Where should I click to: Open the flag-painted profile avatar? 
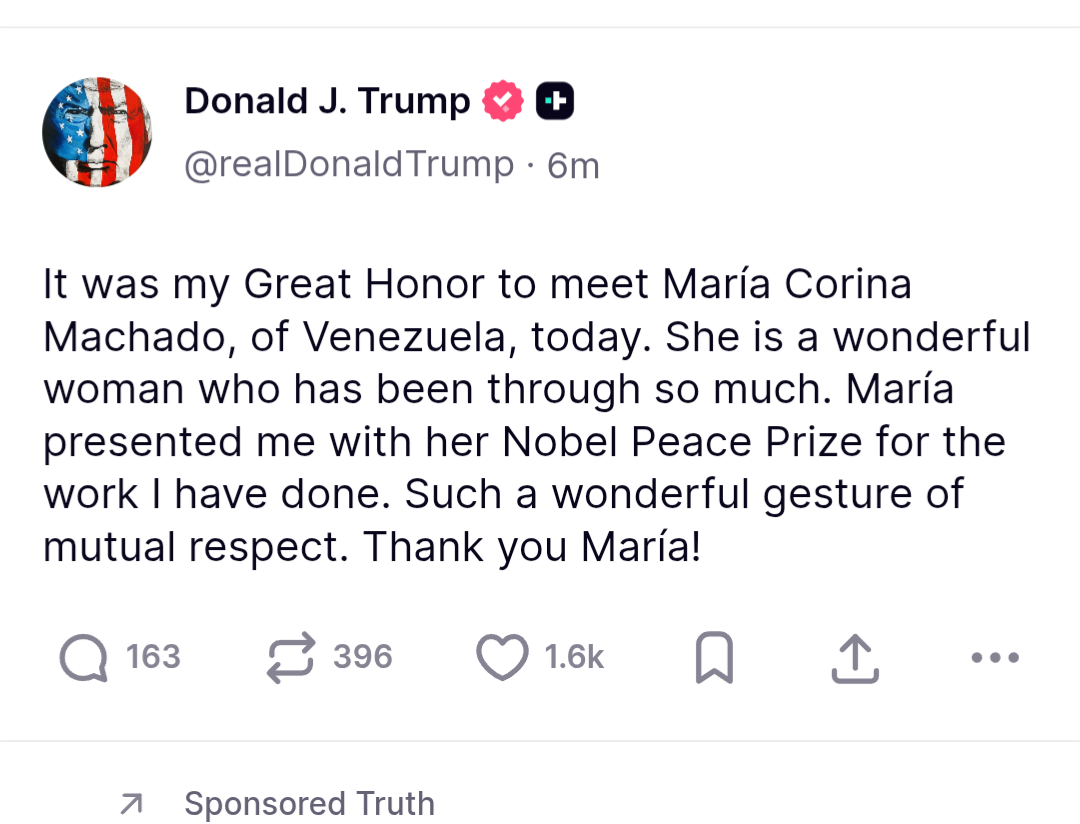coord(97,132)
